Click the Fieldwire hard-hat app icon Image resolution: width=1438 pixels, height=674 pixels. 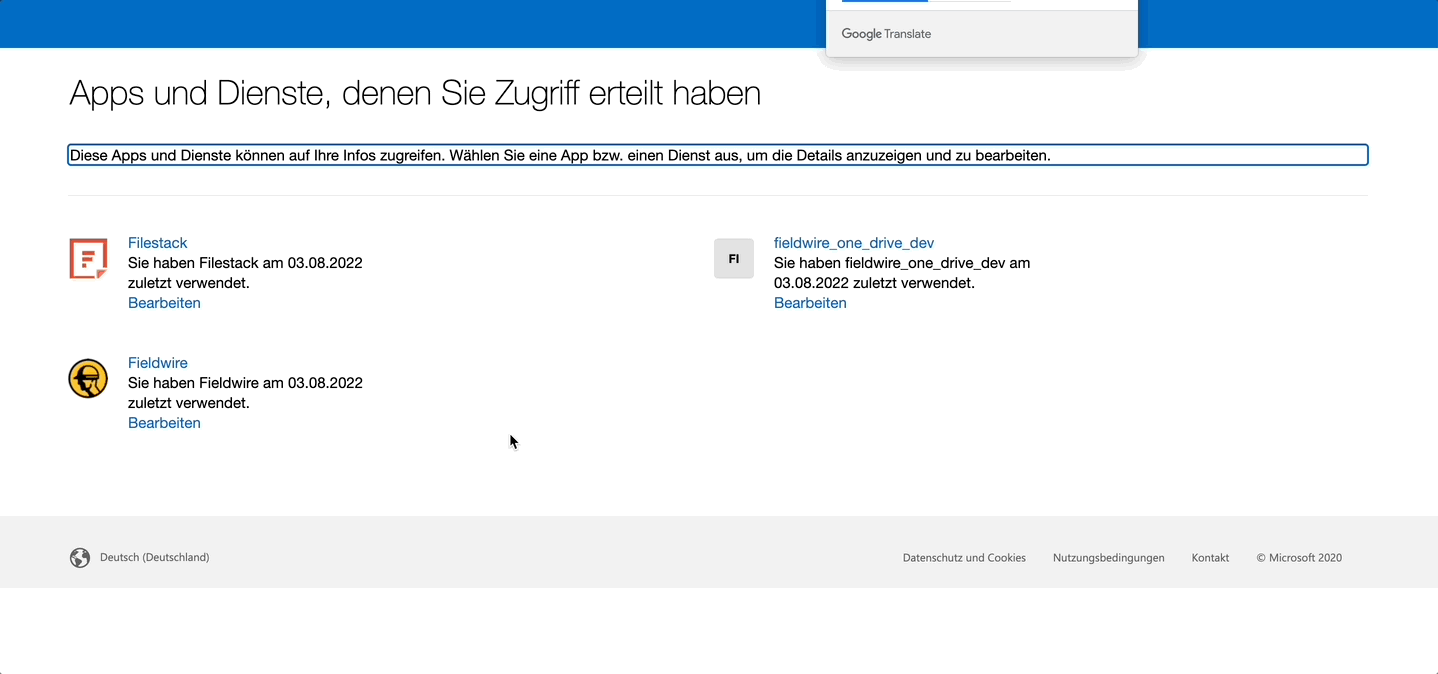88,378
